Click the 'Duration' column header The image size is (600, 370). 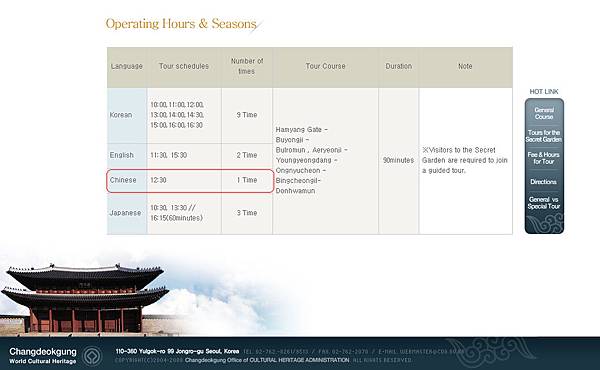coord(398,66)
